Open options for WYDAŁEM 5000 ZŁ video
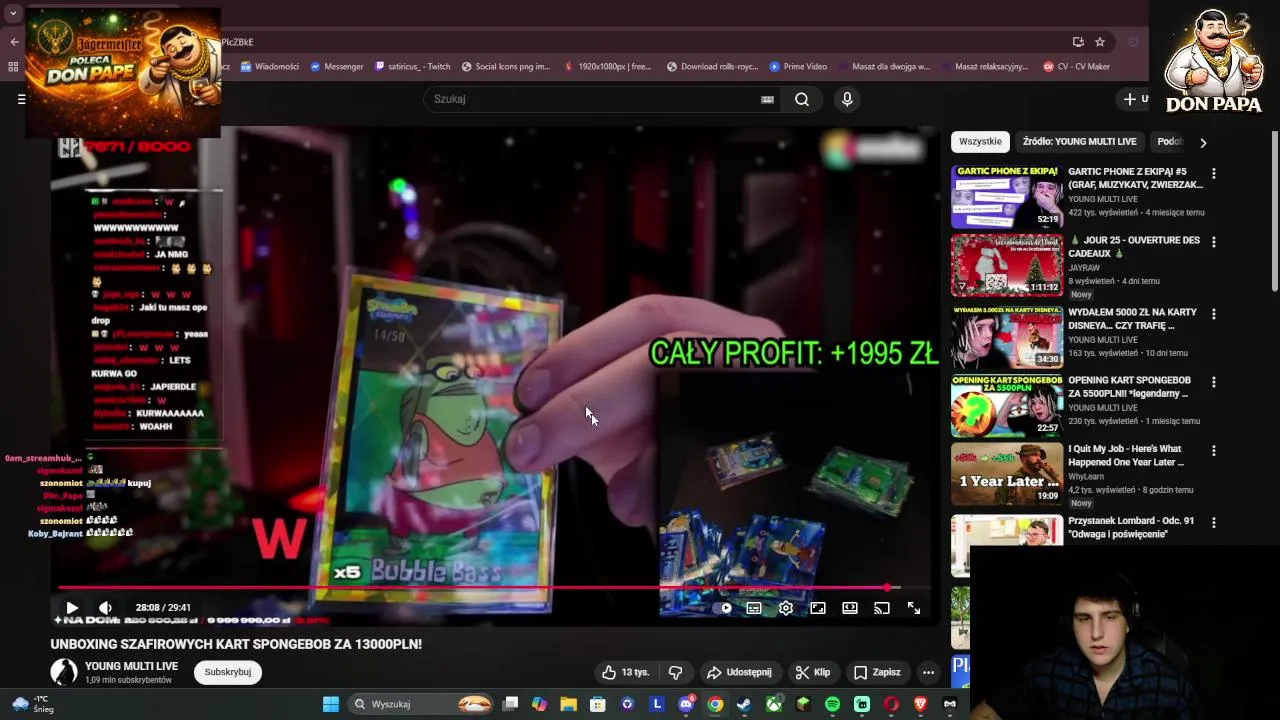The image size is (1280, 720). [x=1214, y=314]
